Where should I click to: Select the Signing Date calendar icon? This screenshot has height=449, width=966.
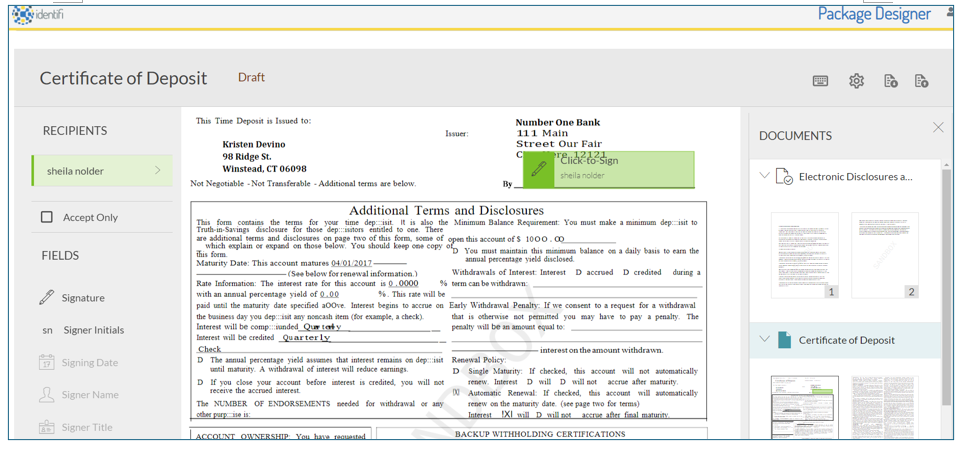[46, 362]
